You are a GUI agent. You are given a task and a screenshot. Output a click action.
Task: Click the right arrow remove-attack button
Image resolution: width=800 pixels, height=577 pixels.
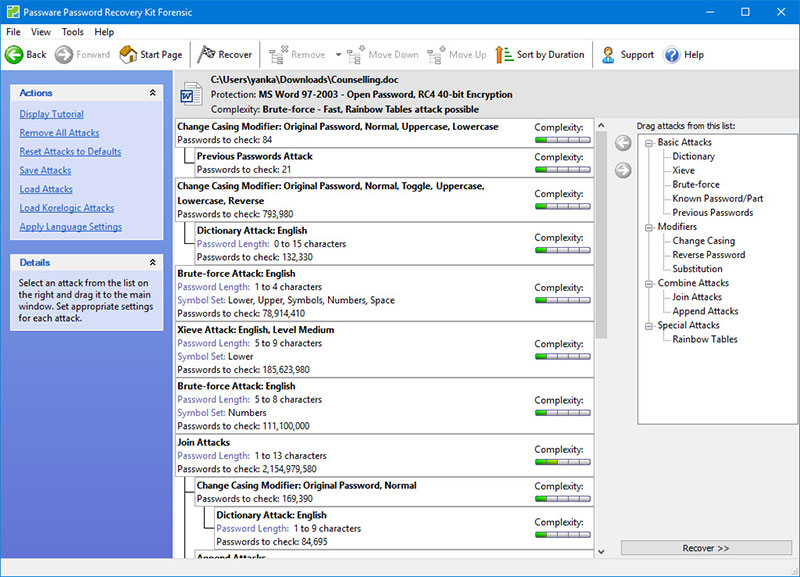point(623,170)
